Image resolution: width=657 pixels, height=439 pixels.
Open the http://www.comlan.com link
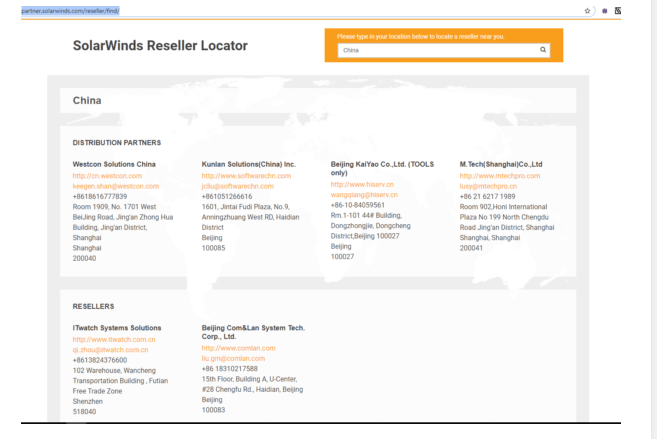(x=238, y=348)
